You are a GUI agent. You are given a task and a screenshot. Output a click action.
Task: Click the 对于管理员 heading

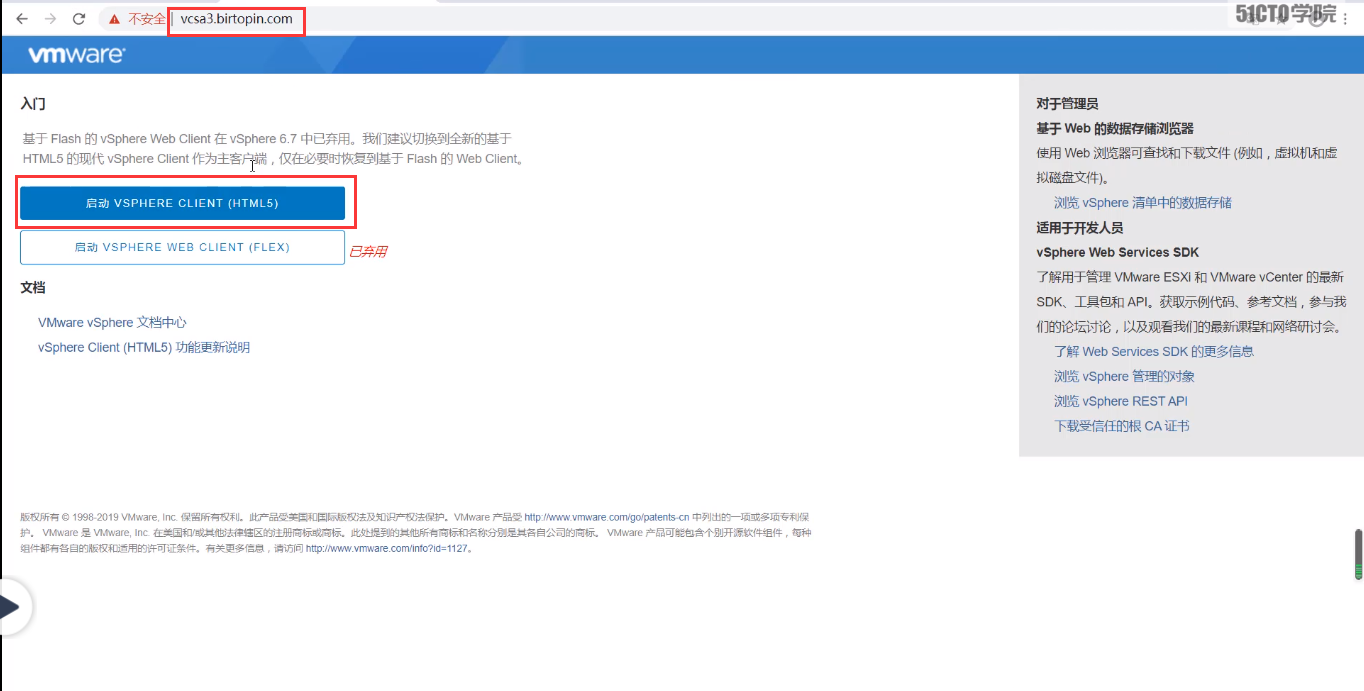[1067, 103]
